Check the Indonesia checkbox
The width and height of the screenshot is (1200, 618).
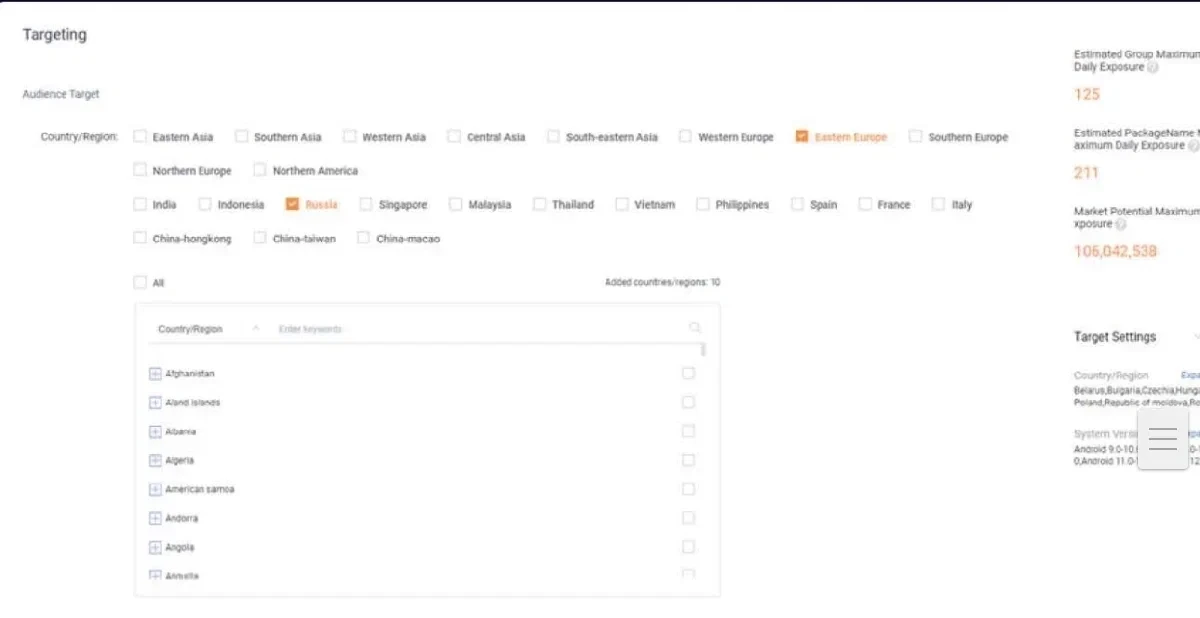coord(205,204)
